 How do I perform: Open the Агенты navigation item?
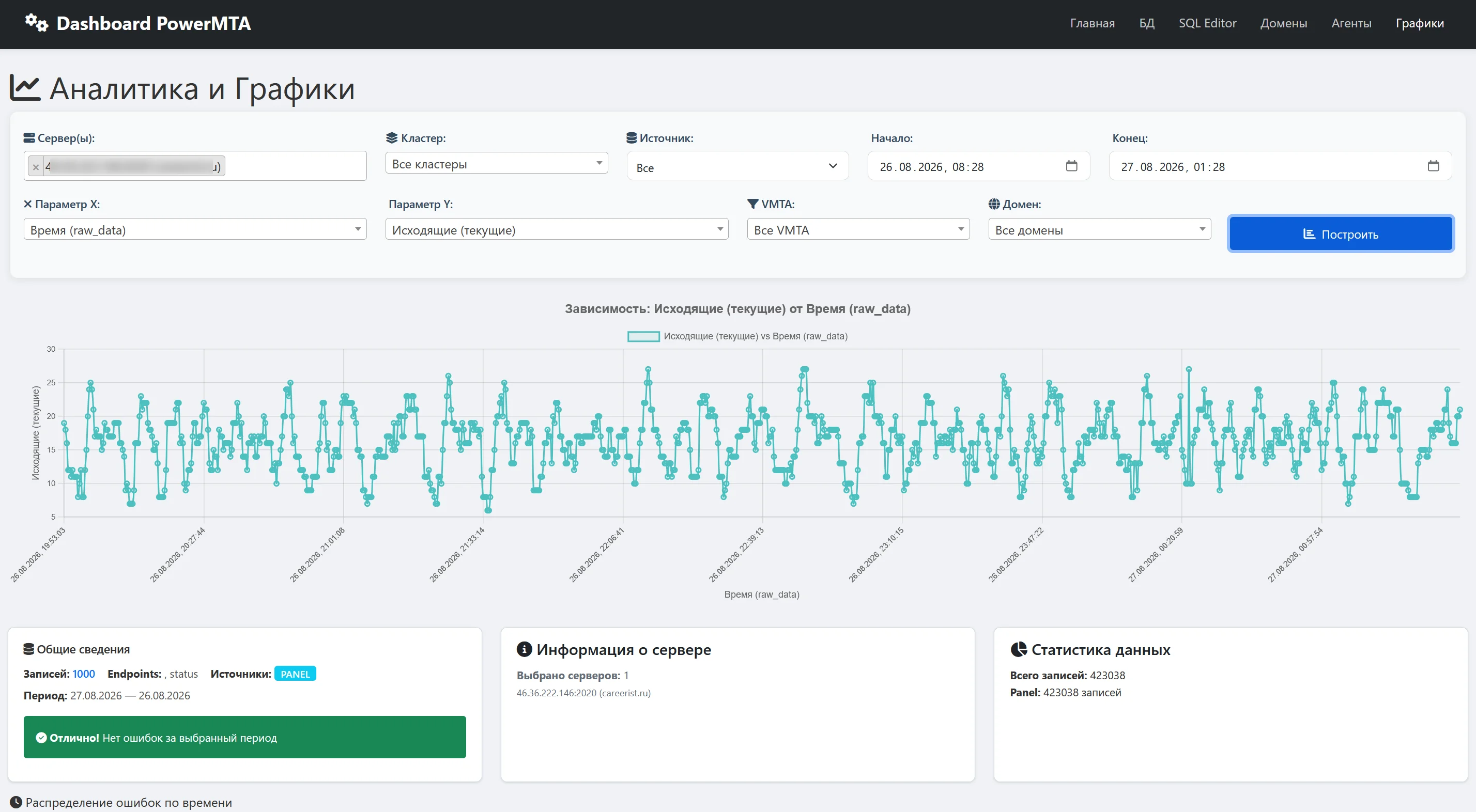[1351, 23]
